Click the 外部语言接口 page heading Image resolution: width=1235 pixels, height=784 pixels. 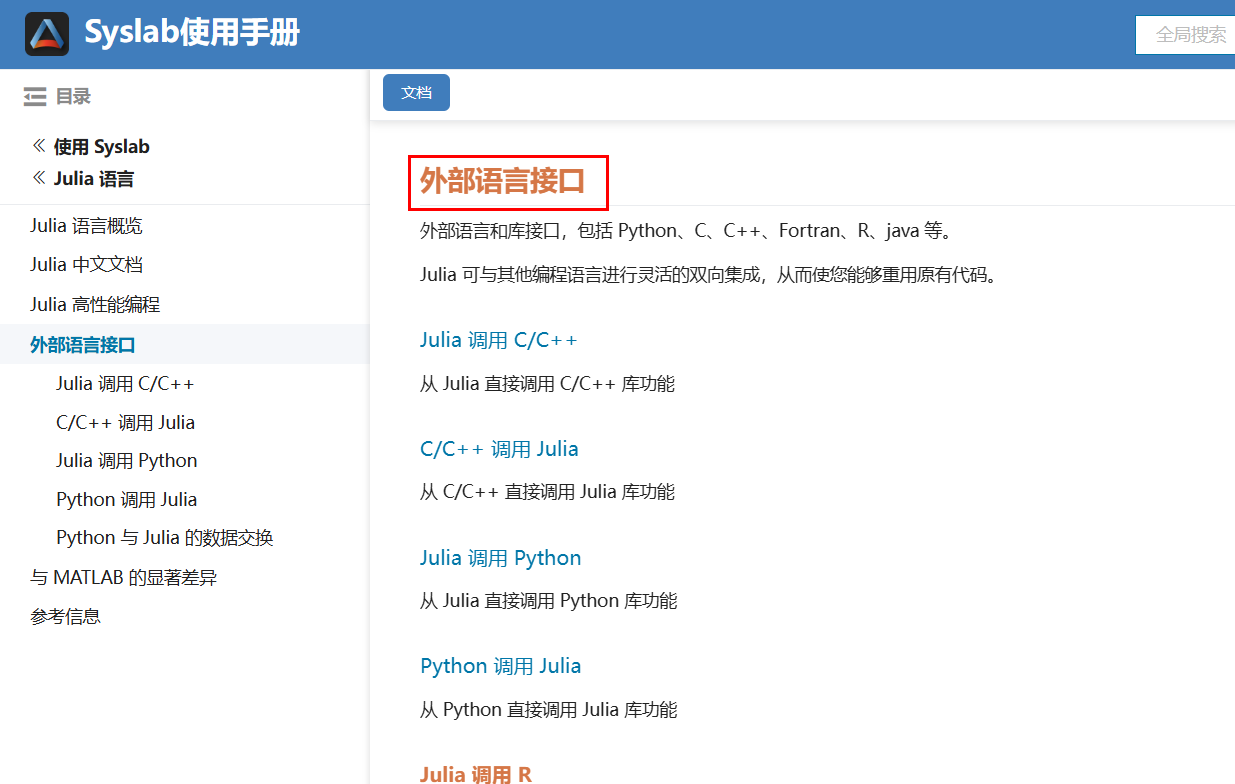(x=502, y=181)
